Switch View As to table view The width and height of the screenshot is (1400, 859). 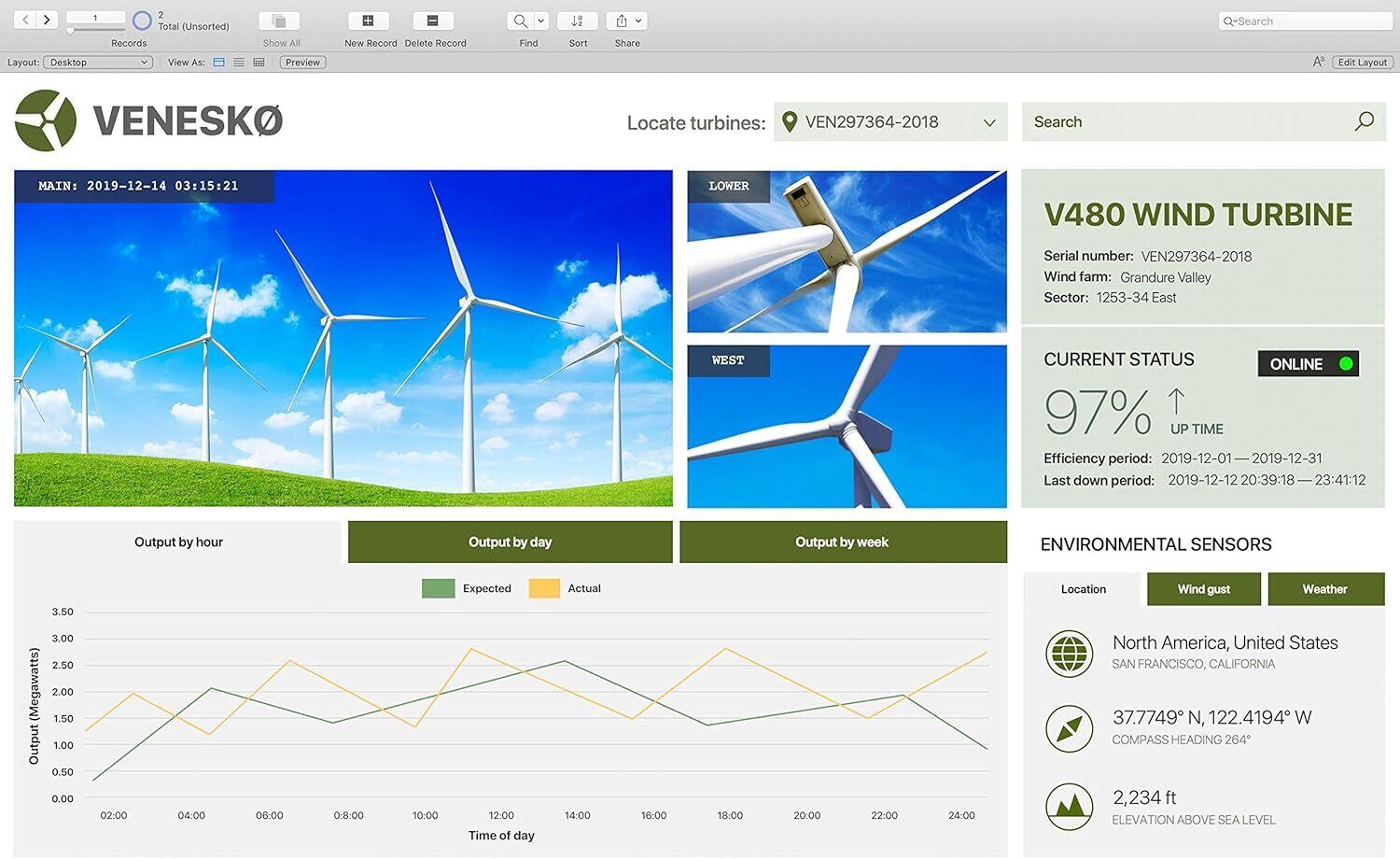(259, 62)
